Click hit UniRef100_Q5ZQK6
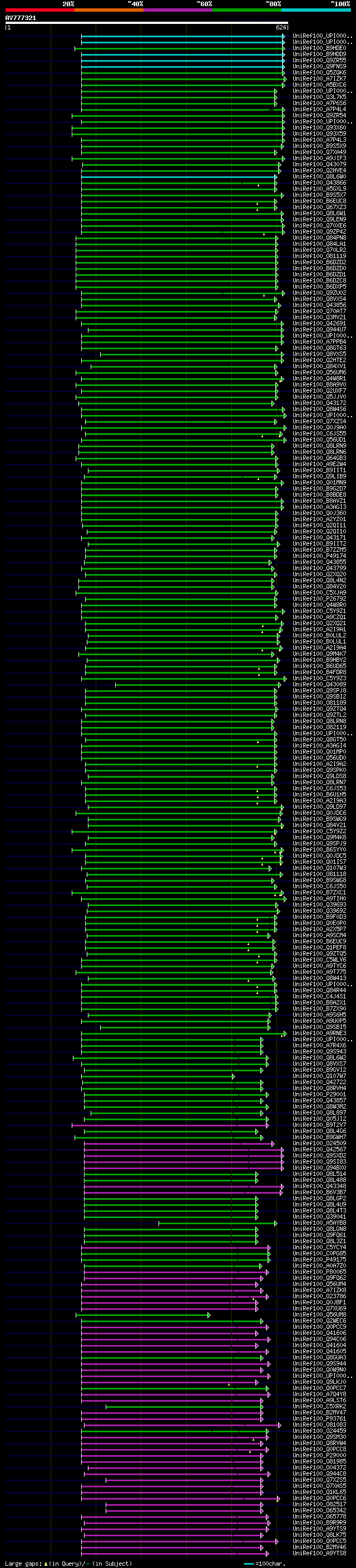The image size is (356, 1568). pos(319,72)
